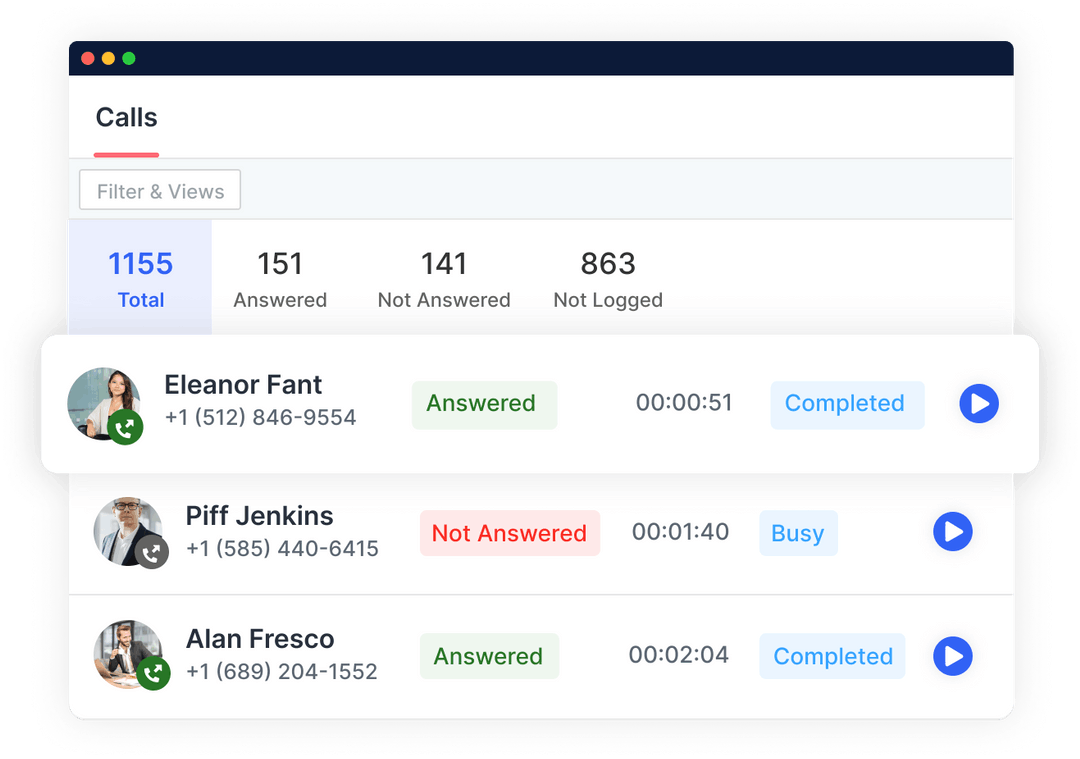Switch to the Calls tab

pos(127,118)
